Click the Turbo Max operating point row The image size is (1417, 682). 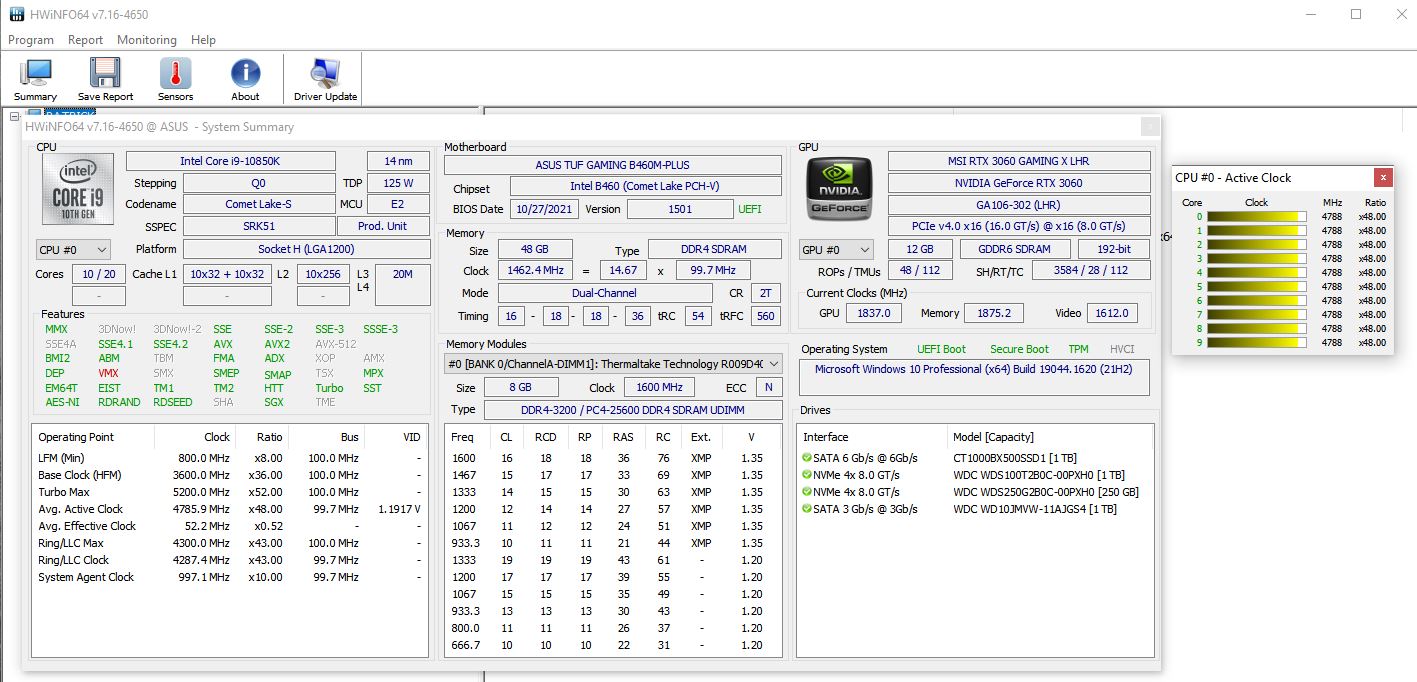click(230, 492)
